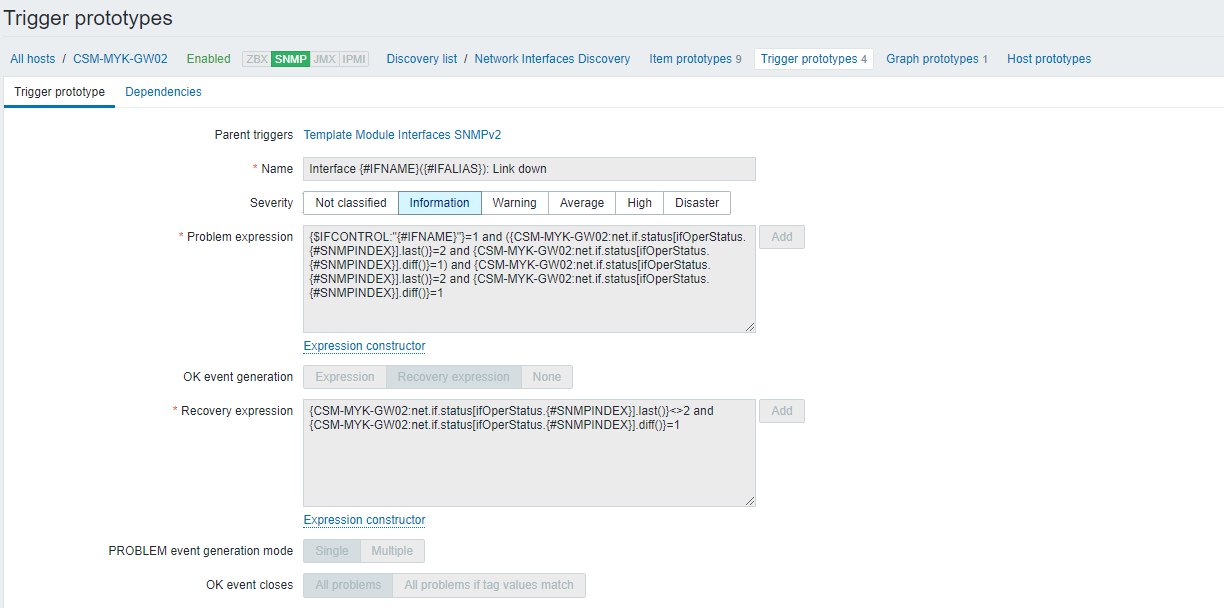Set severity to Information

click(440, 203)
